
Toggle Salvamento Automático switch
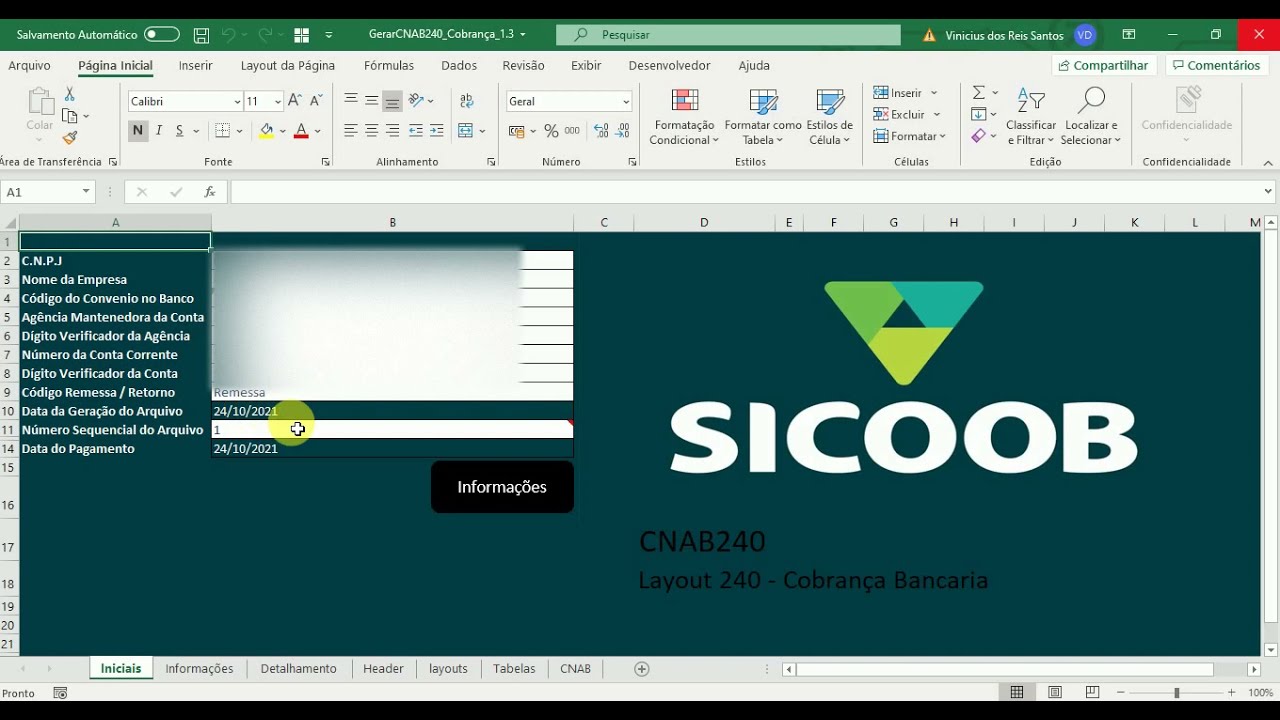click(x=161, y=34)
